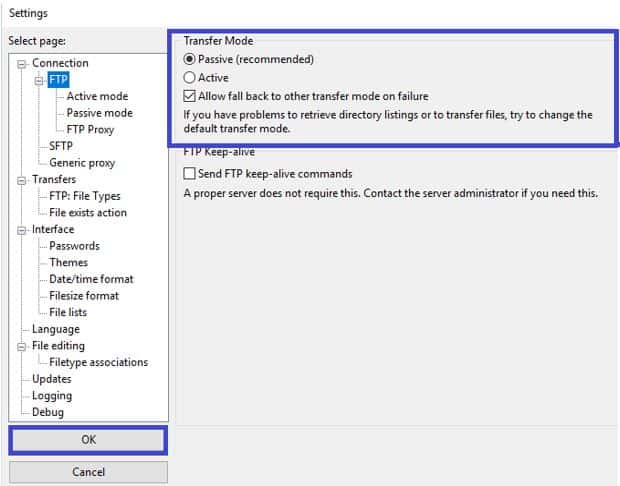The image size is (620, 486).
Task: Open the Passwords settings page
Action: pos(74,246)
